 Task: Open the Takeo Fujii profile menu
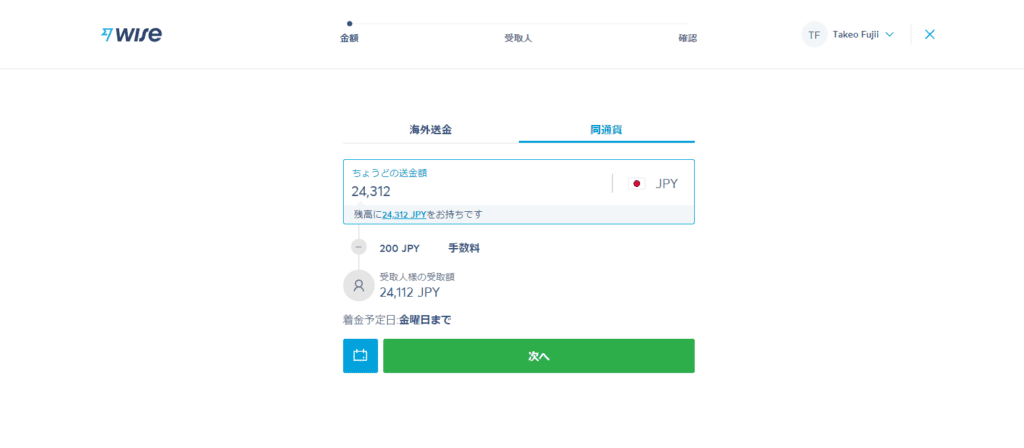coord(848,35)
